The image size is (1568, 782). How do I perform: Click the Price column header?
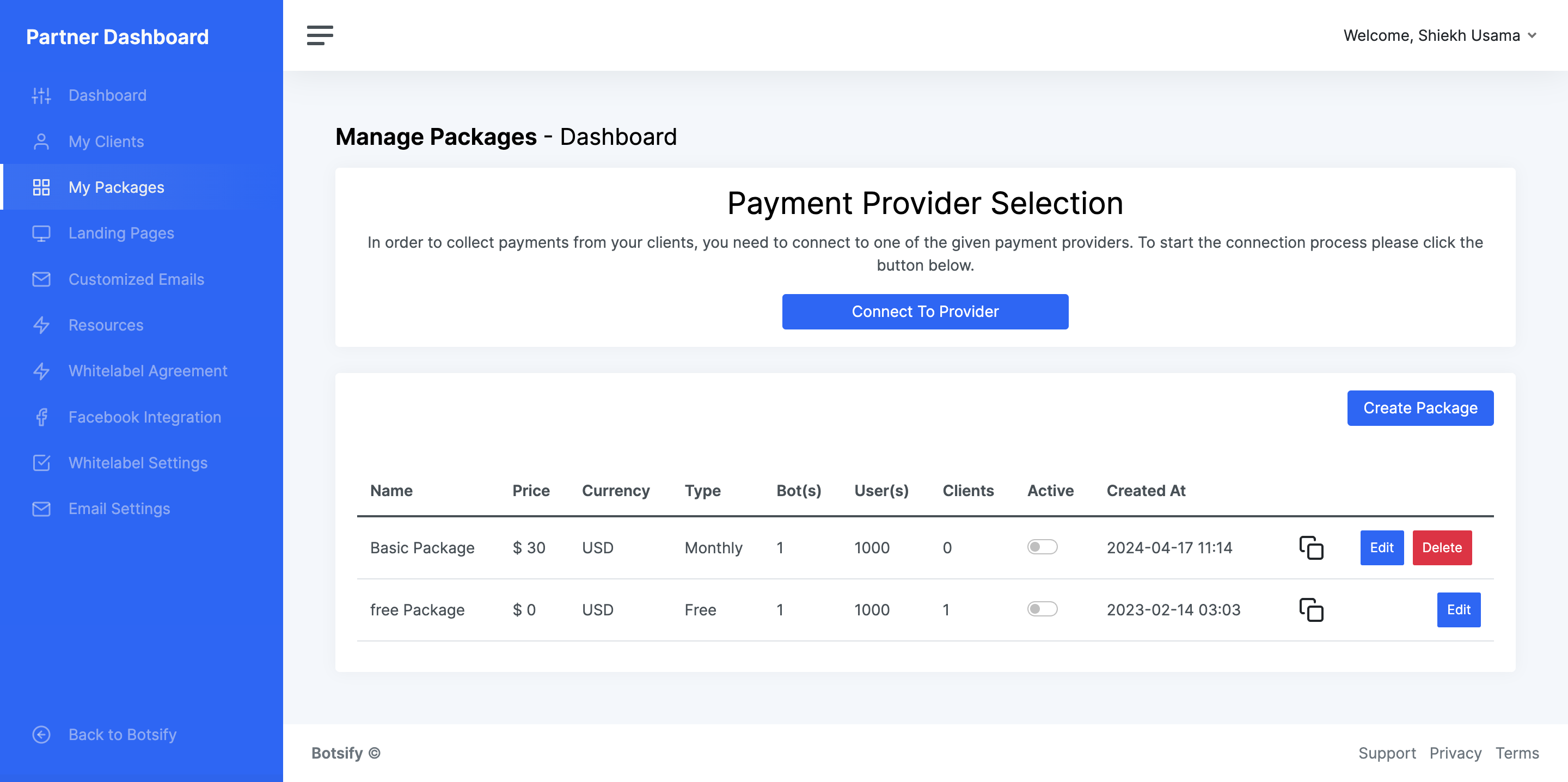pos(531,491)
